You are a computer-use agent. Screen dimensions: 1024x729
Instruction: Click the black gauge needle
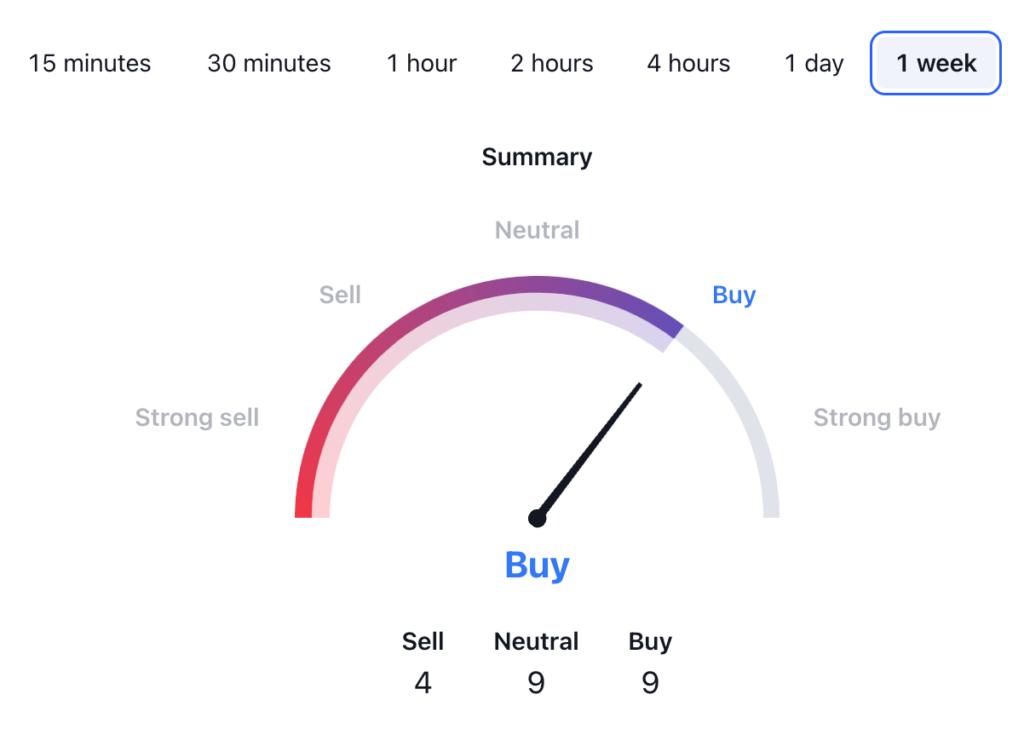pyautogui.click(x=590, y=449)
